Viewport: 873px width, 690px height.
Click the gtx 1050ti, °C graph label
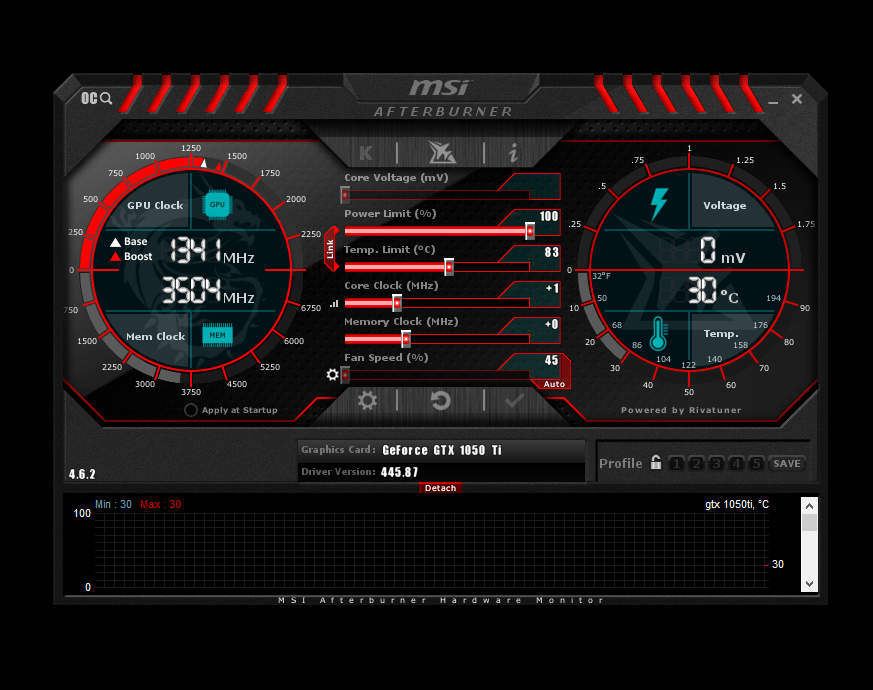point(737,505)
